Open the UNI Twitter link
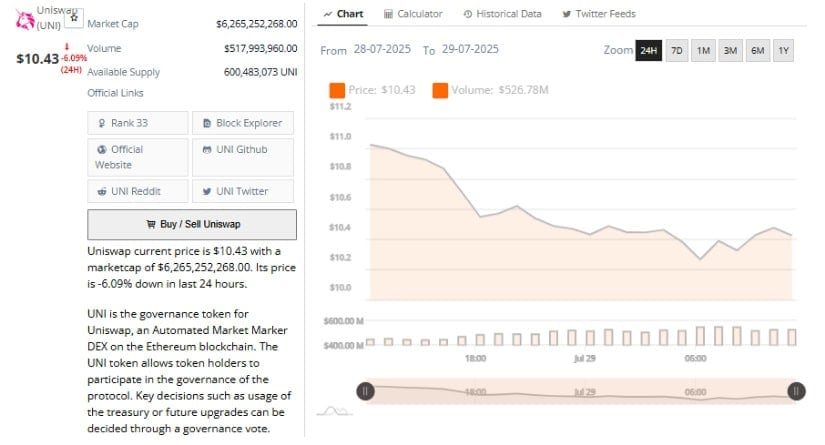 click(243, 191)
